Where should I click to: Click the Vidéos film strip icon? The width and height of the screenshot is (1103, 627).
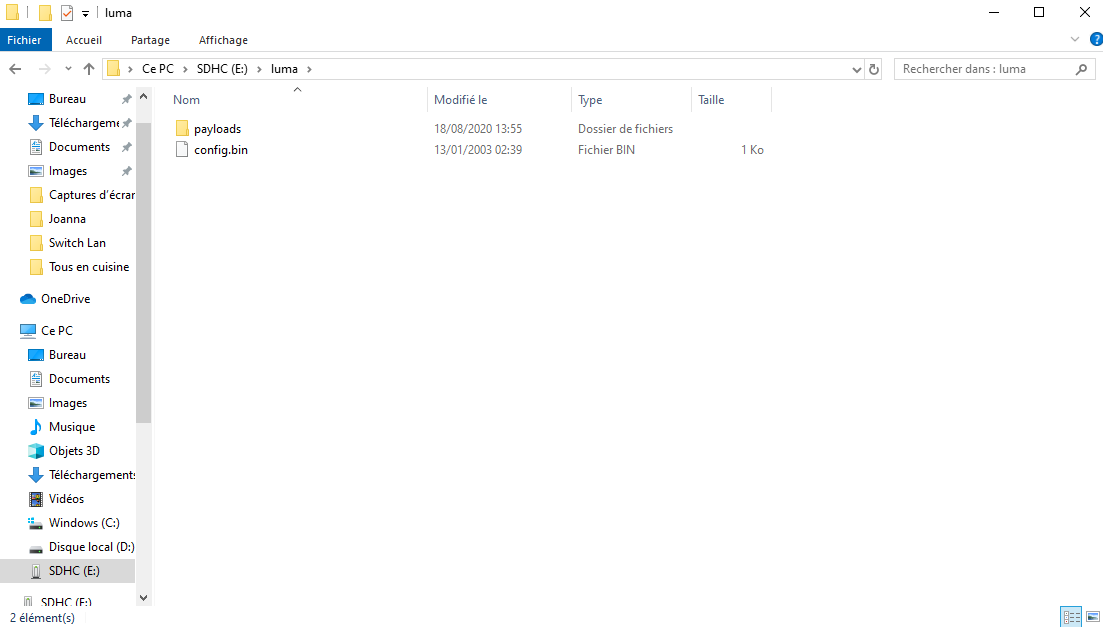tap(35, 499)
